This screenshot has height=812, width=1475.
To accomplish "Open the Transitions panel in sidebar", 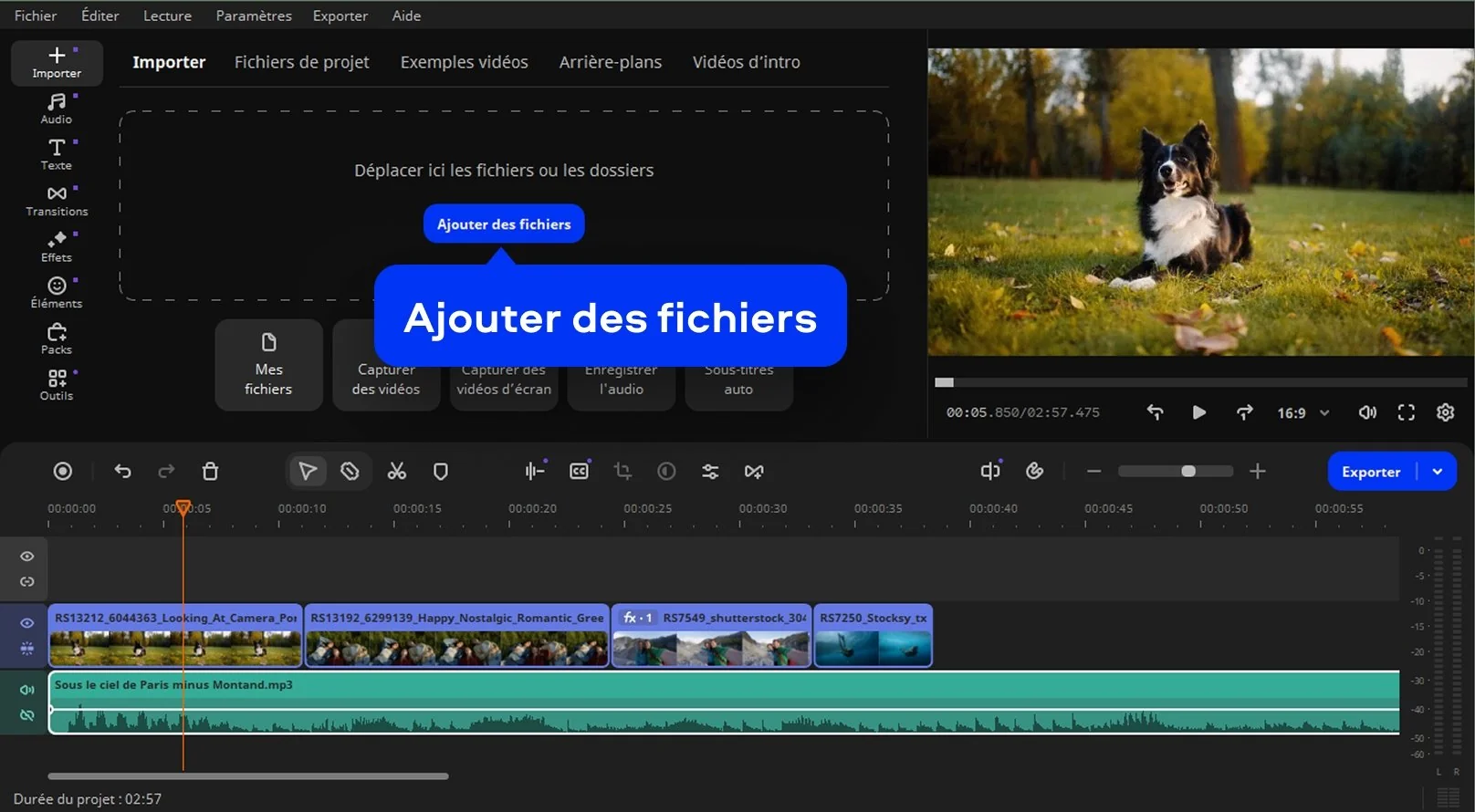I will pyautogui.click(x=57, y=201).
